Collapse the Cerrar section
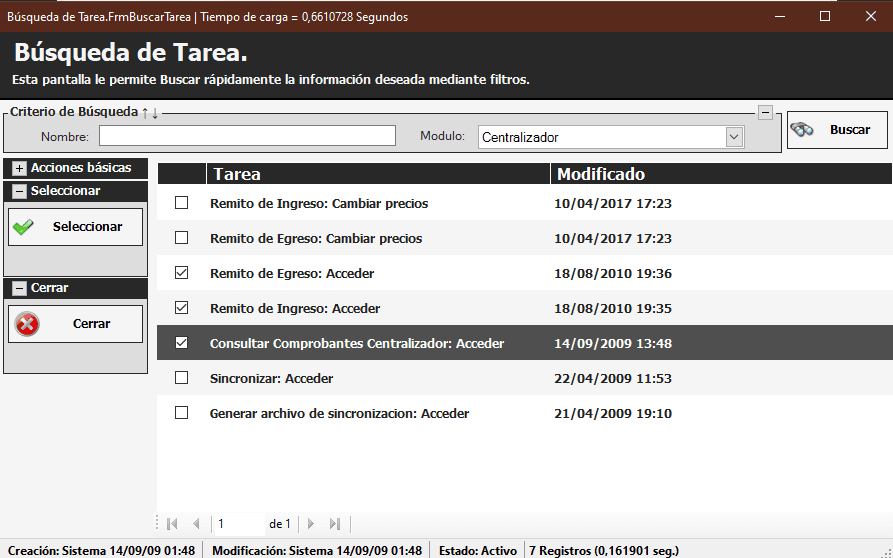Screen dimensions: 893x558 click(19, 288)
